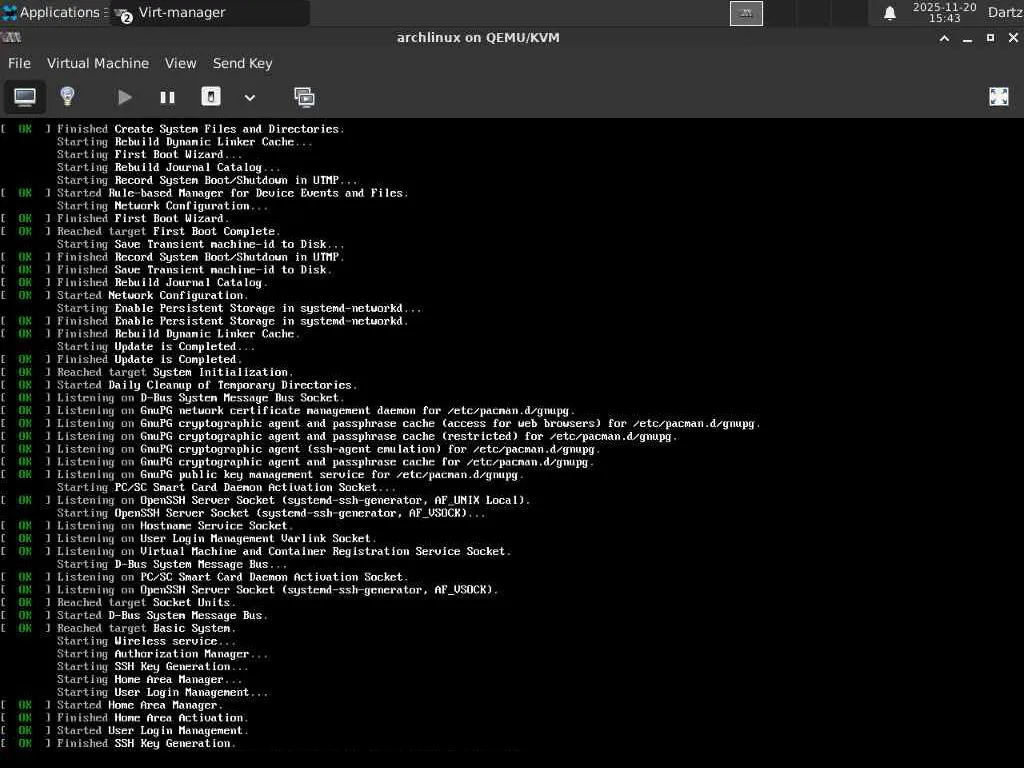
Task: Click 'Finished Create System Files and Directories' line
Action: (172, 129)
